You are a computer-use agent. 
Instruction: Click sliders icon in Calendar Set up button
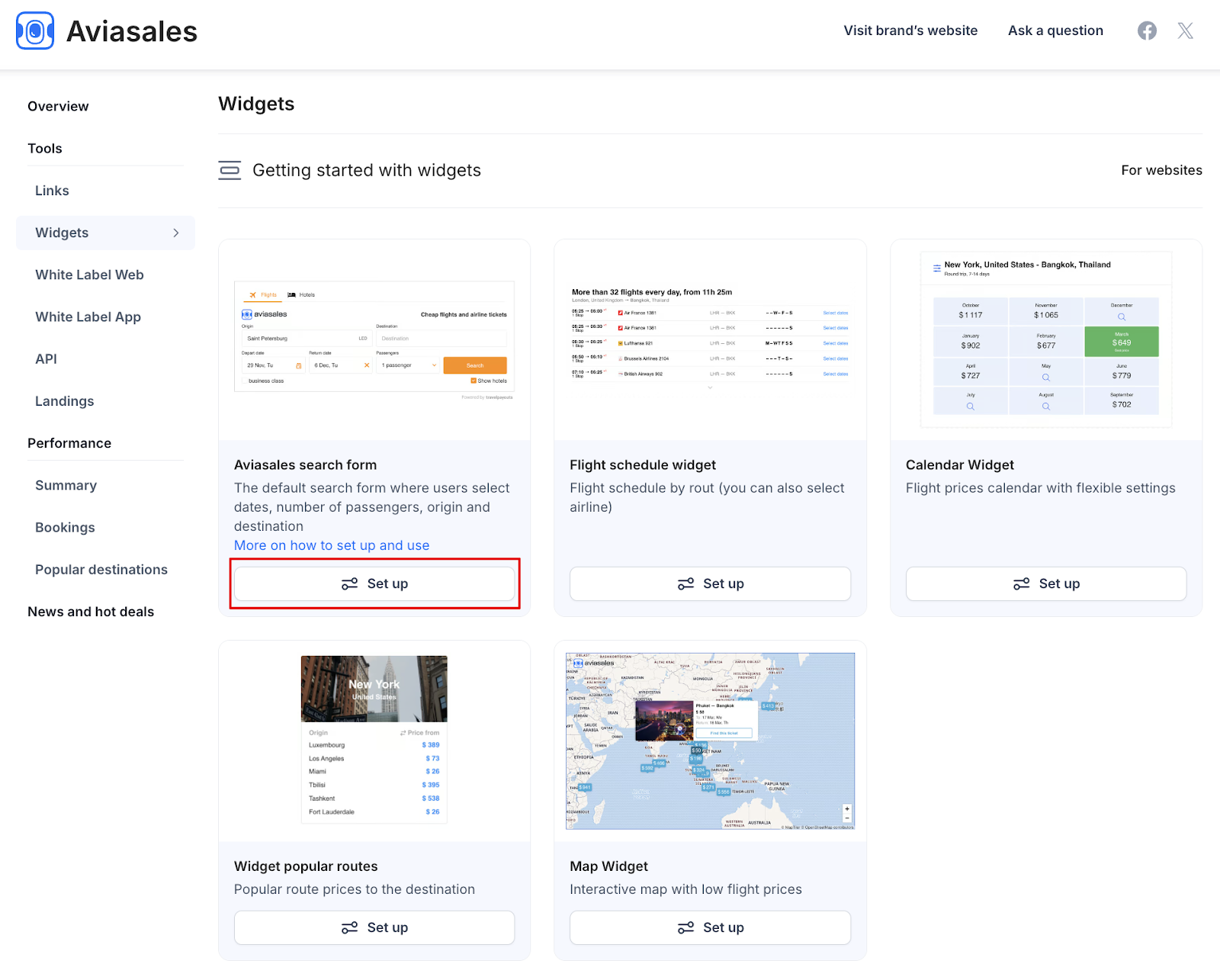tap(1022, 584)
